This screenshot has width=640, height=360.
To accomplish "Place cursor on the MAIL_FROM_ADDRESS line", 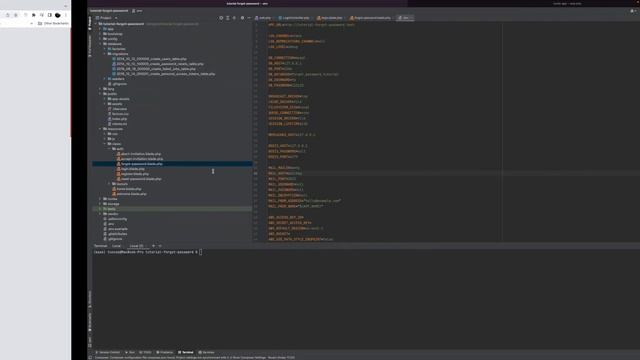I will pyautogui.click(x=304, y=201).
